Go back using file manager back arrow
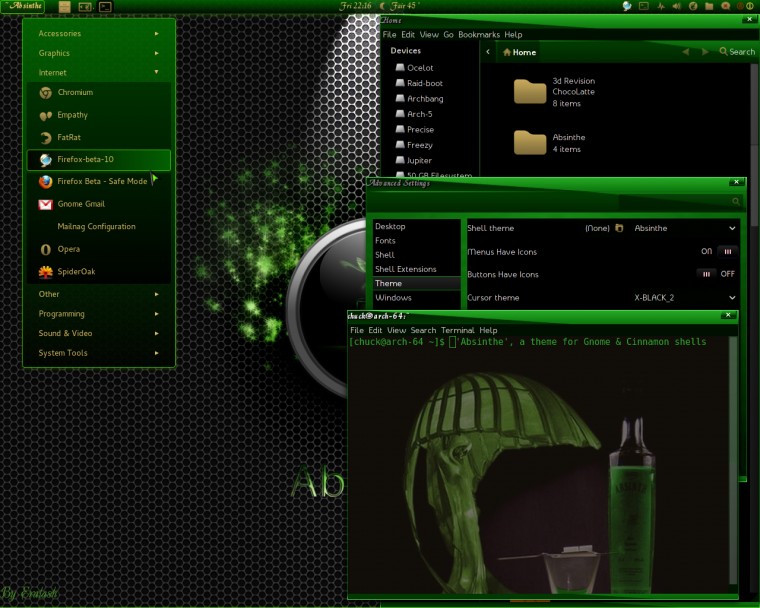Viewport: 760px width, 608px height. click(685, 52)
